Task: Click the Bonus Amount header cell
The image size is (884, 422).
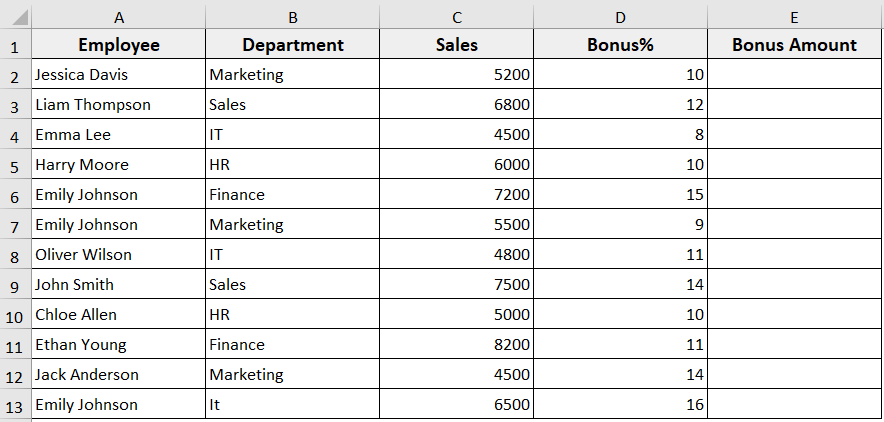Action: [794, 45]
